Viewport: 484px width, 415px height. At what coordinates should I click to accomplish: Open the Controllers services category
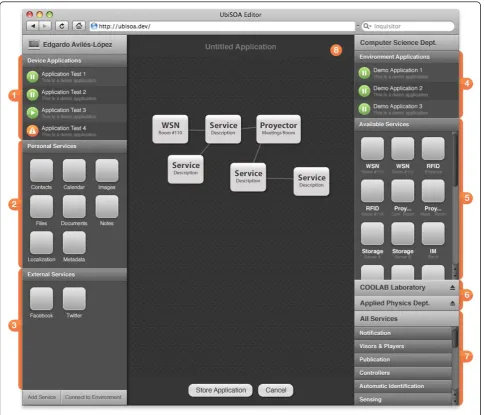pyautogui.click(x=403, y=373)
